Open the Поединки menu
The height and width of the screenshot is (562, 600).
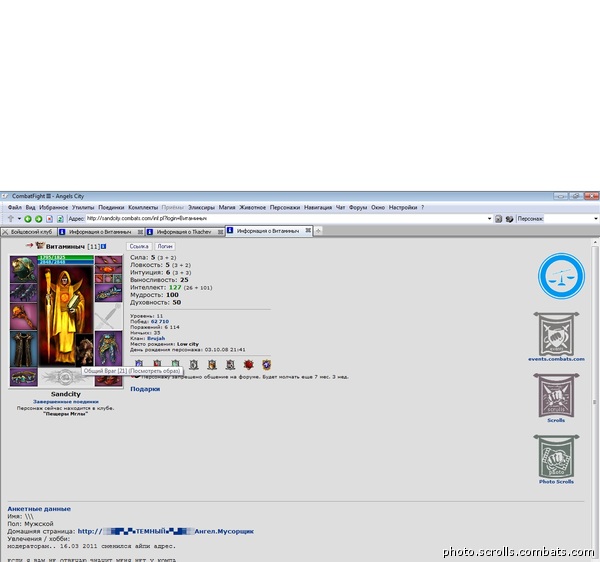click(x=111, y=207)
